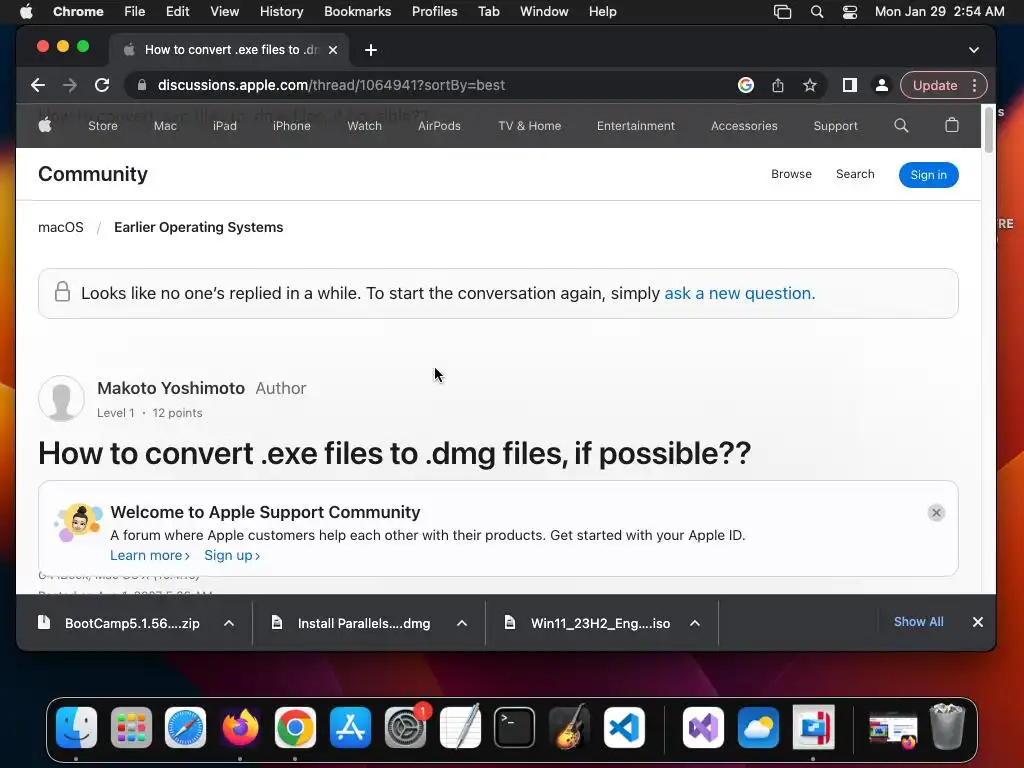Open Earlier Operating Systems breadcrumb
This screenshot has height=768, width=1024.
point(199,227)
